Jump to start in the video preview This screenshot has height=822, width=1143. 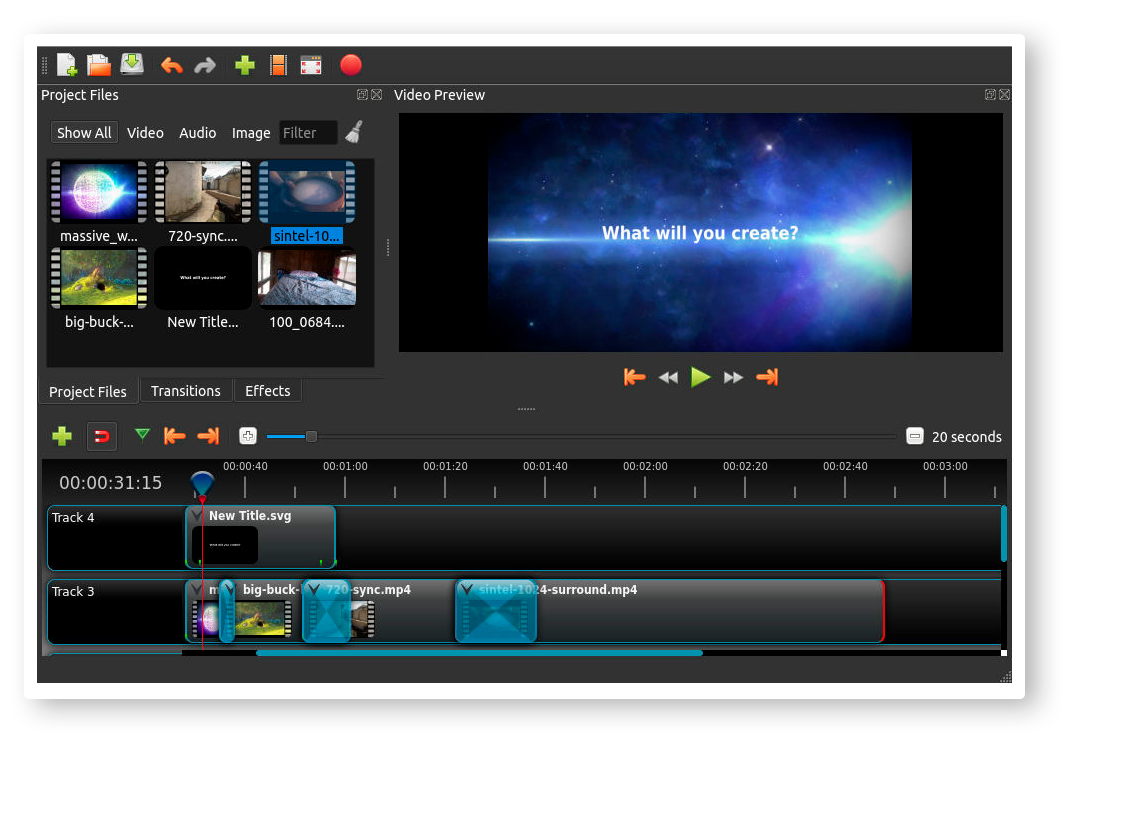pyautogui.click(x=635, y=377)
